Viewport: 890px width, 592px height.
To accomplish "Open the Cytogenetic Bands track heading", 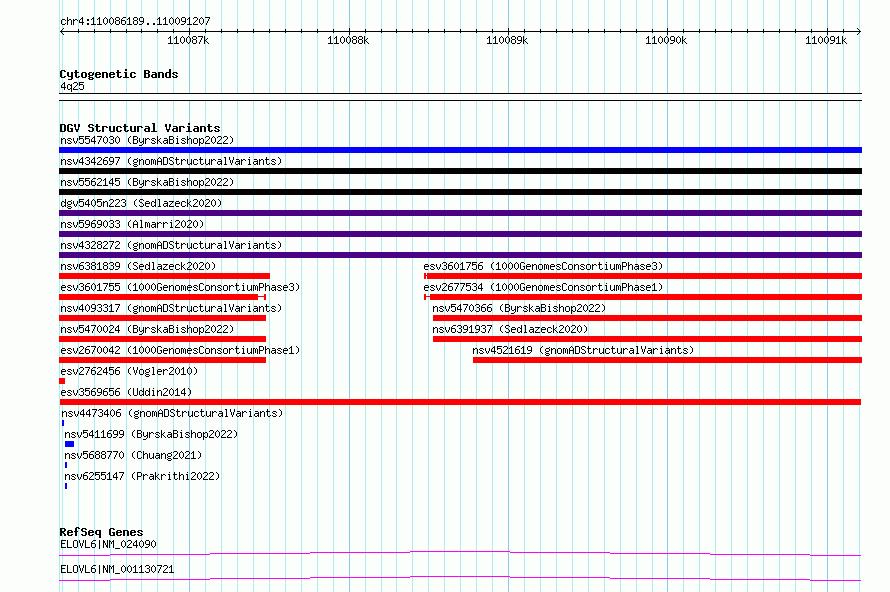I will coord(119,74).
